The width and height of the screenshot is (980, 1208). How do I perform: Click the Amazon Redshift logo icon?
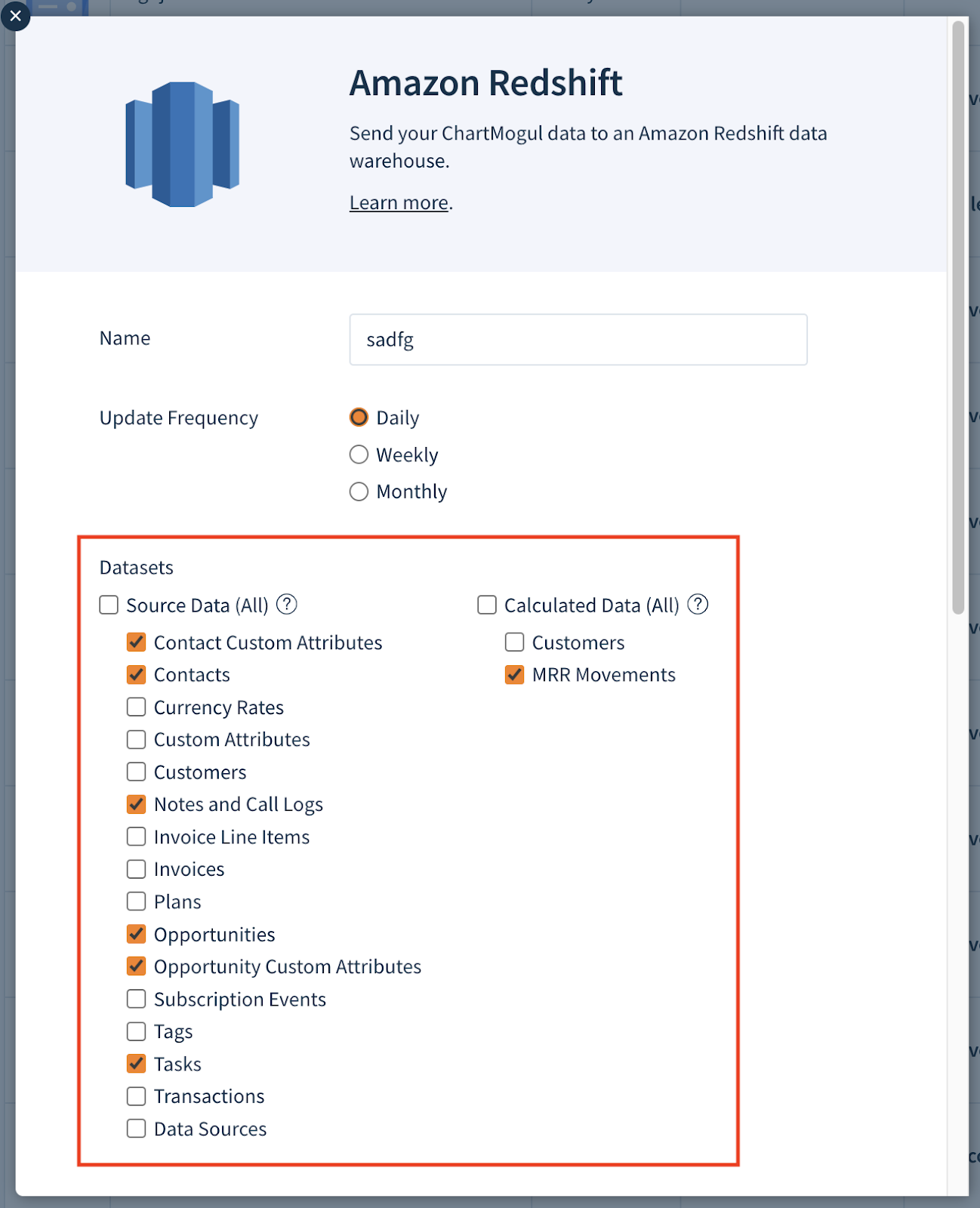pos(182,144)
